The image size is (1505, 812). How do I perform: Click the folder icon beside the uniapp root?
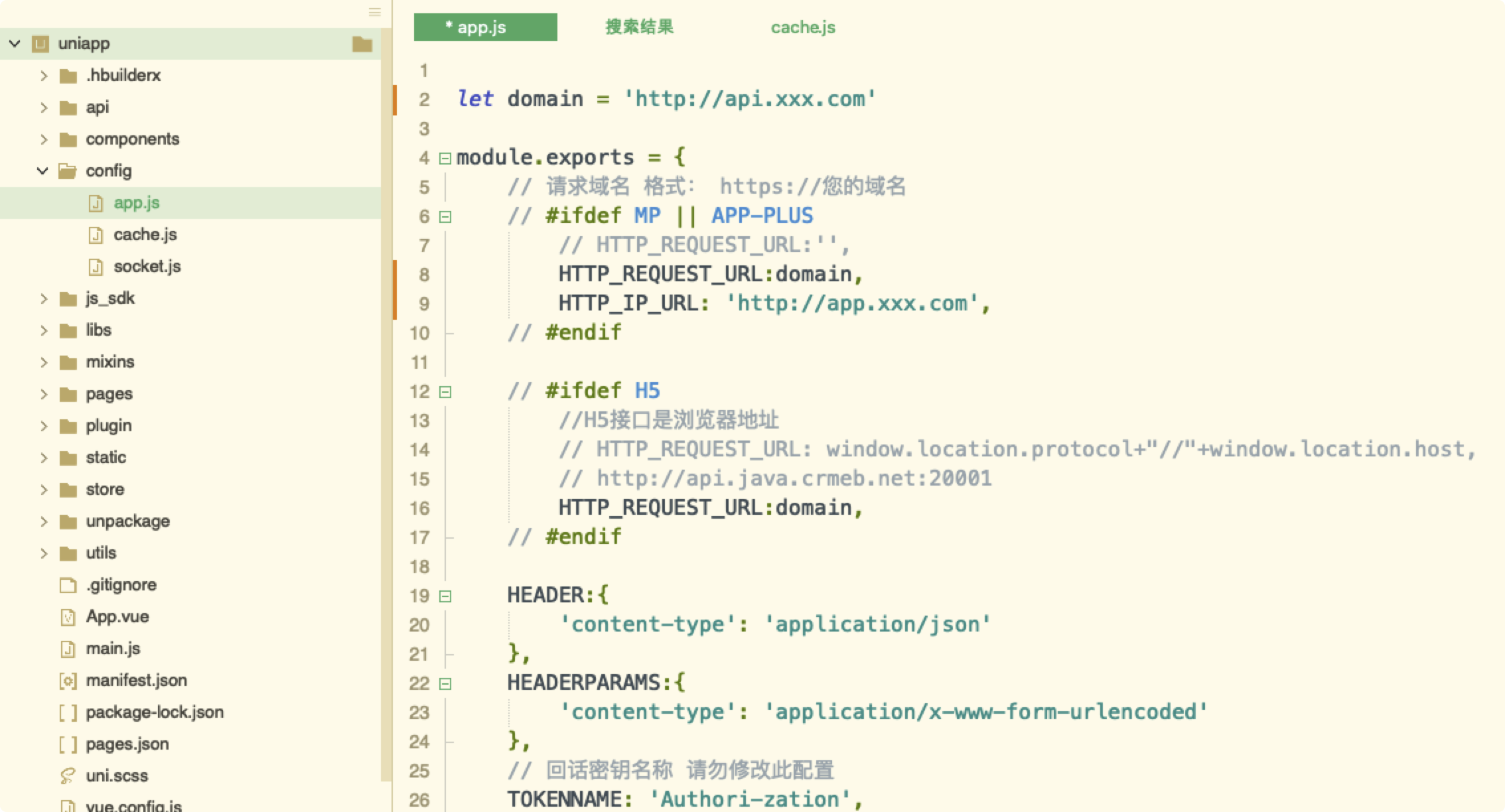point(362,43)
